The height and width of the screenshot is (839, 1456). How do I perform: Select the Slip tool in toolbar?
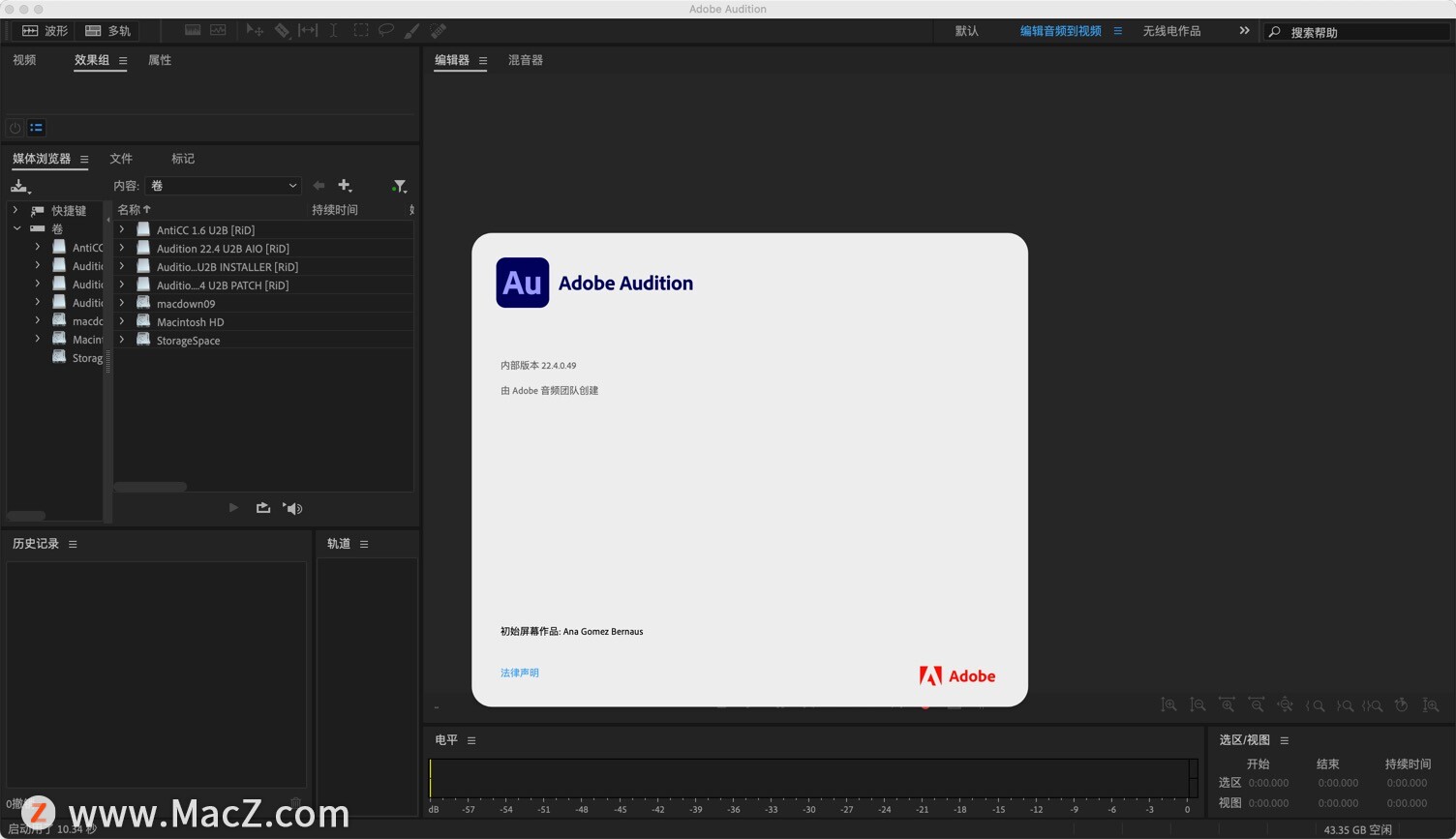(308, 31)
